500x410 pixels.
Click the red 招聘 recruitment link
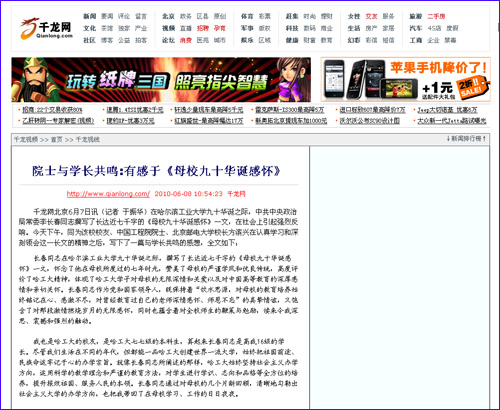[x=203, y=28]
